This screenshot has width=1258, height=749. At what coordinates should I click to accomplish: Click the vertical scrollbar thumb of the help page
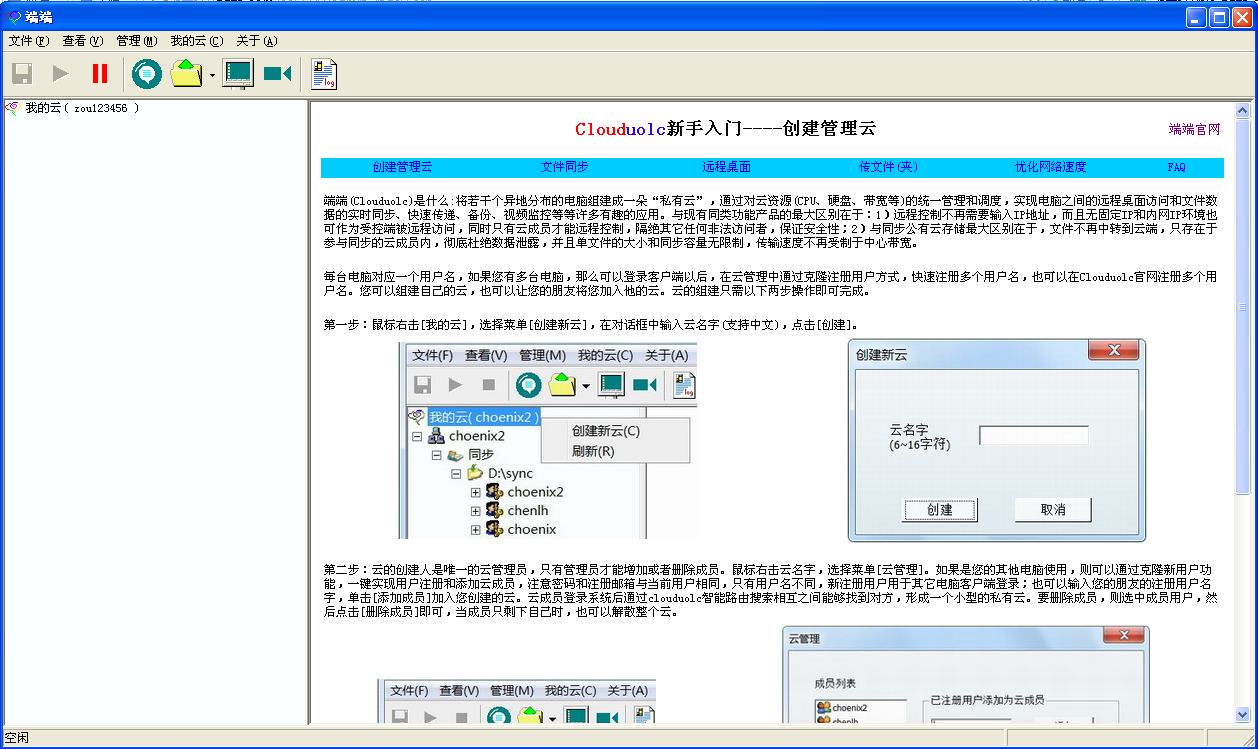tap(1243, 309)
